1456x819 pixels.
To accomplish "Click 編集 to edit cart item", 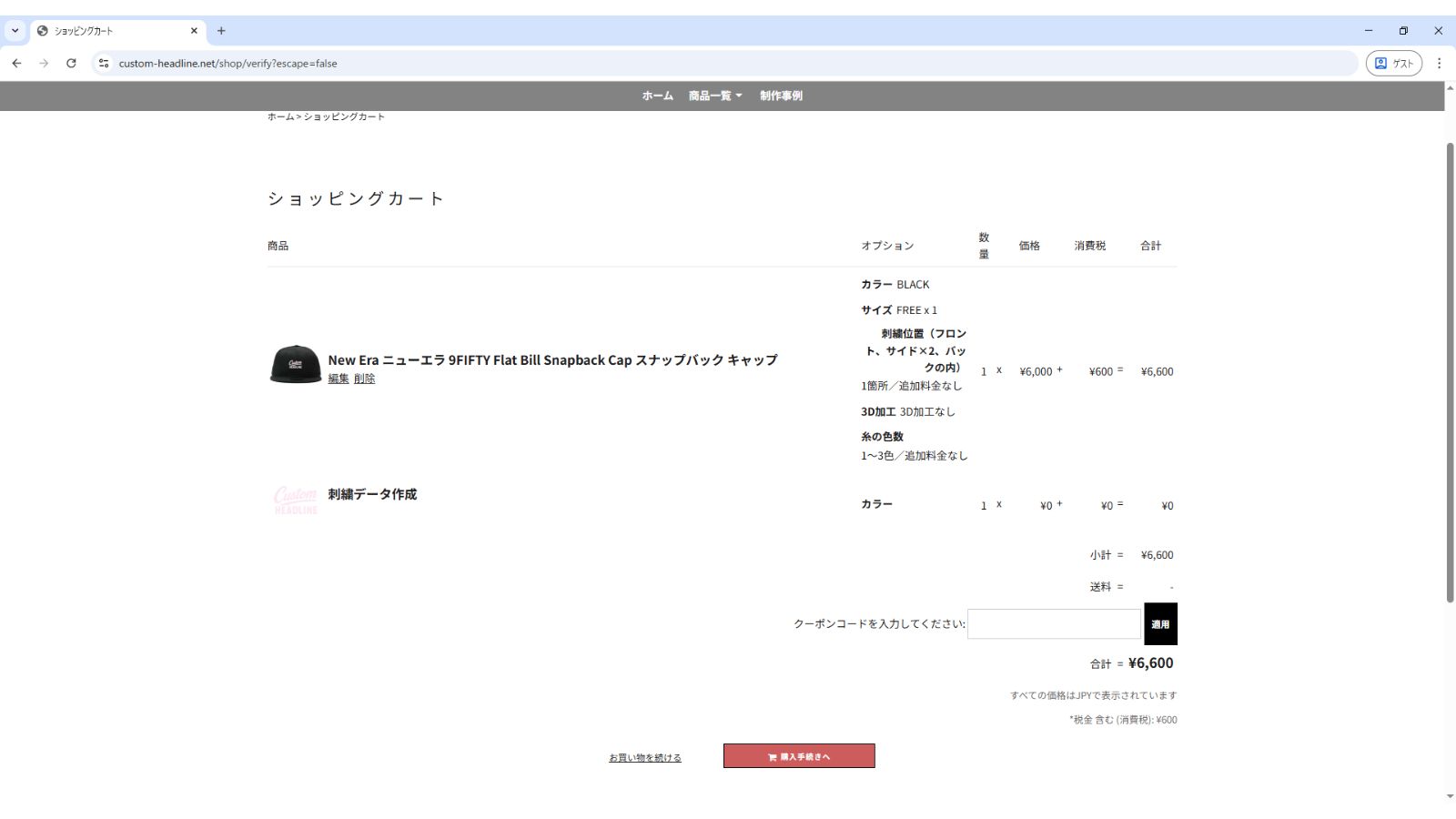I will coord(338,379).
